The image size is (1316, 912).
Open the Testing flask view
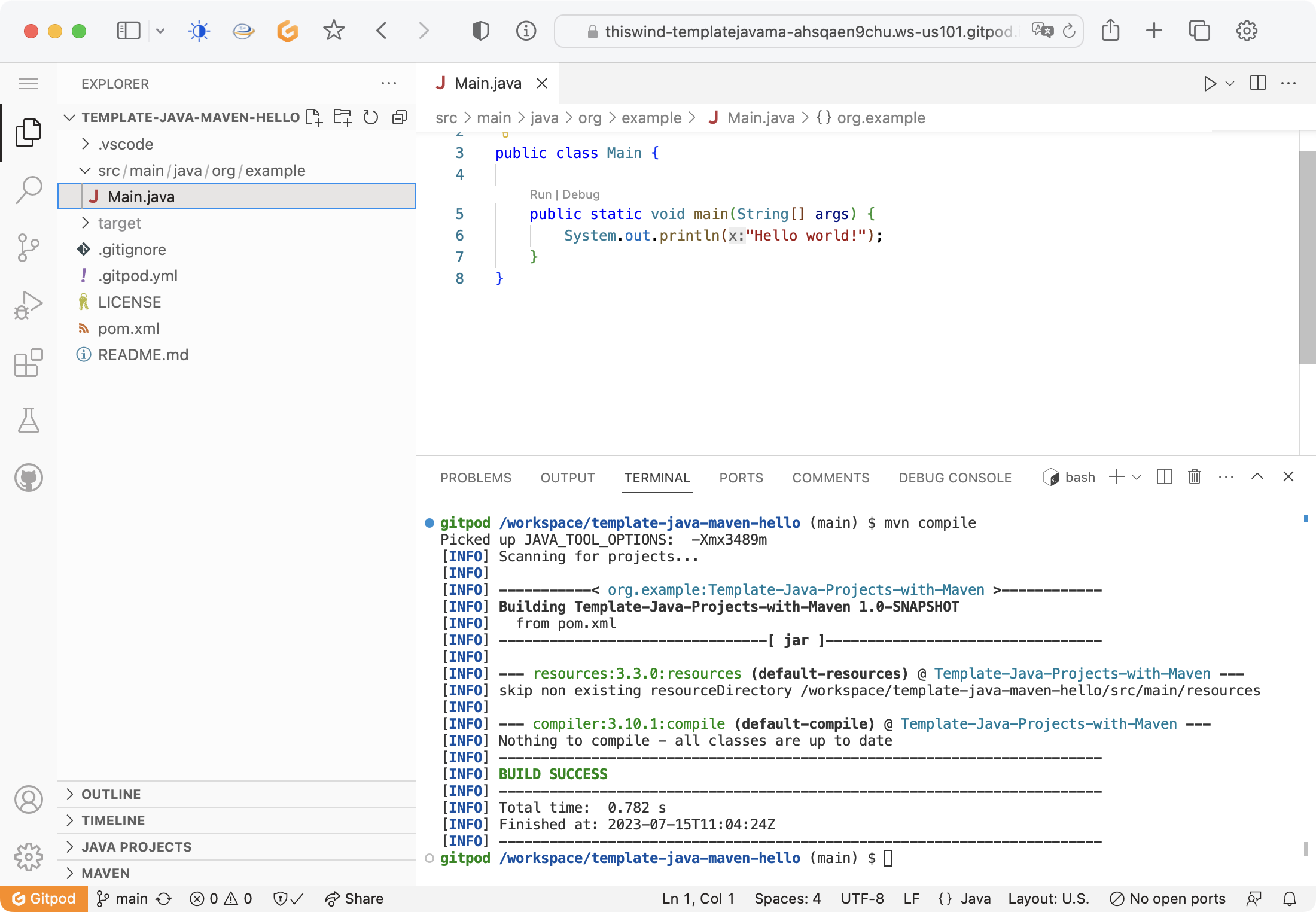[x=29, y=420]
